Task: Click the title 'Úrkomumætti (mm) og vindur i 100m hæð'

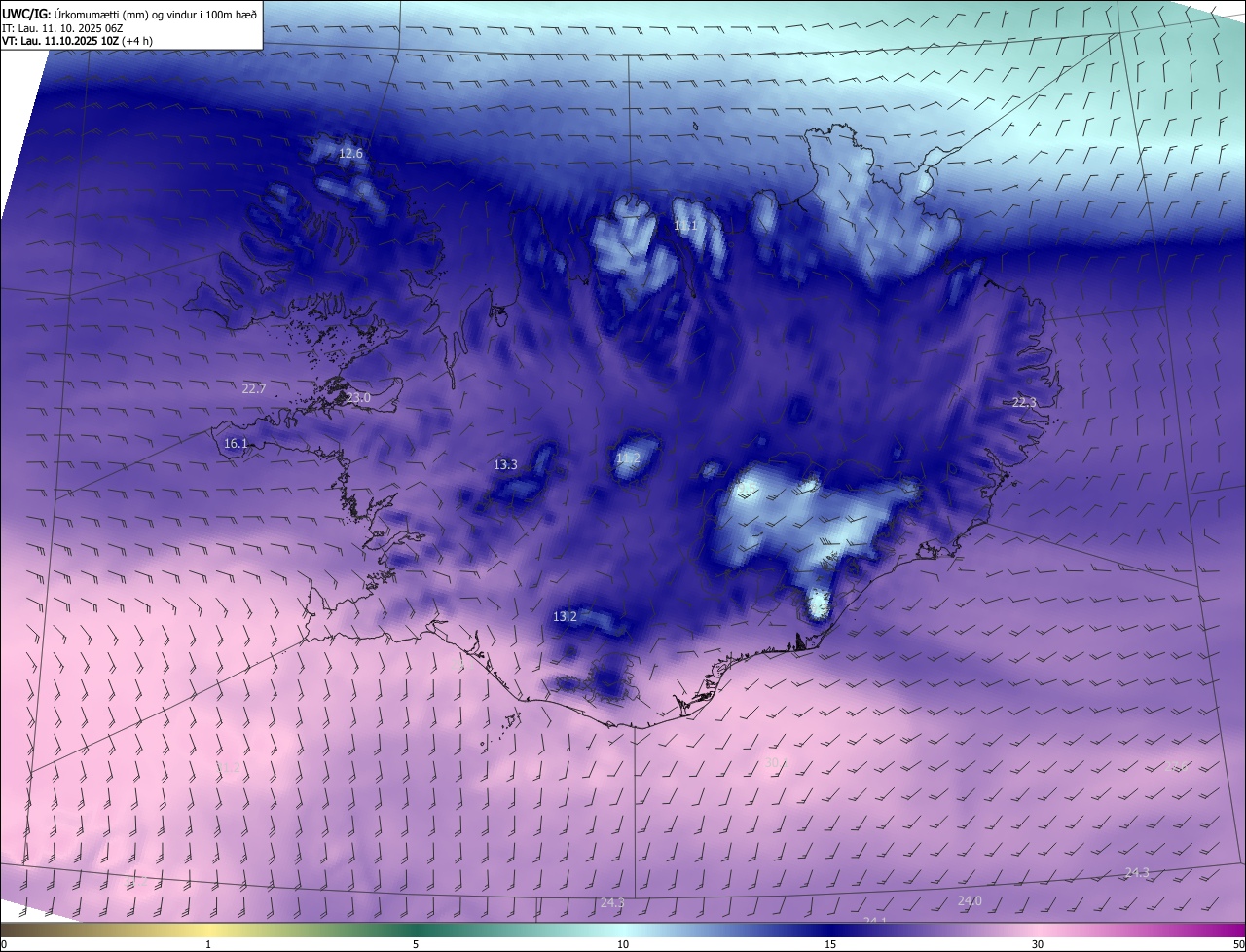Action: point(155,14)
